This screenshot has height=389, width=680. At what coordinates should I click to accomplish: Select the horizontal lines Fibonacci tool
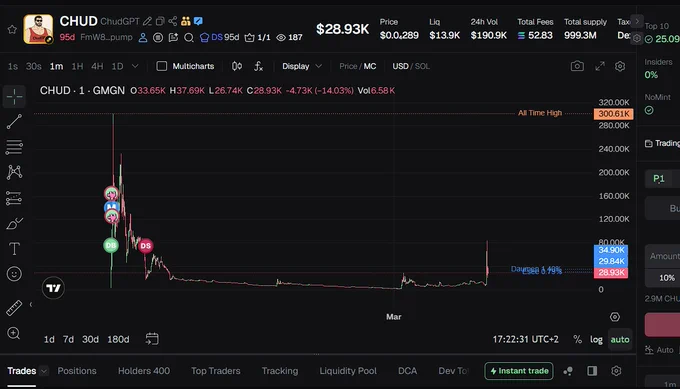[14, 147]
